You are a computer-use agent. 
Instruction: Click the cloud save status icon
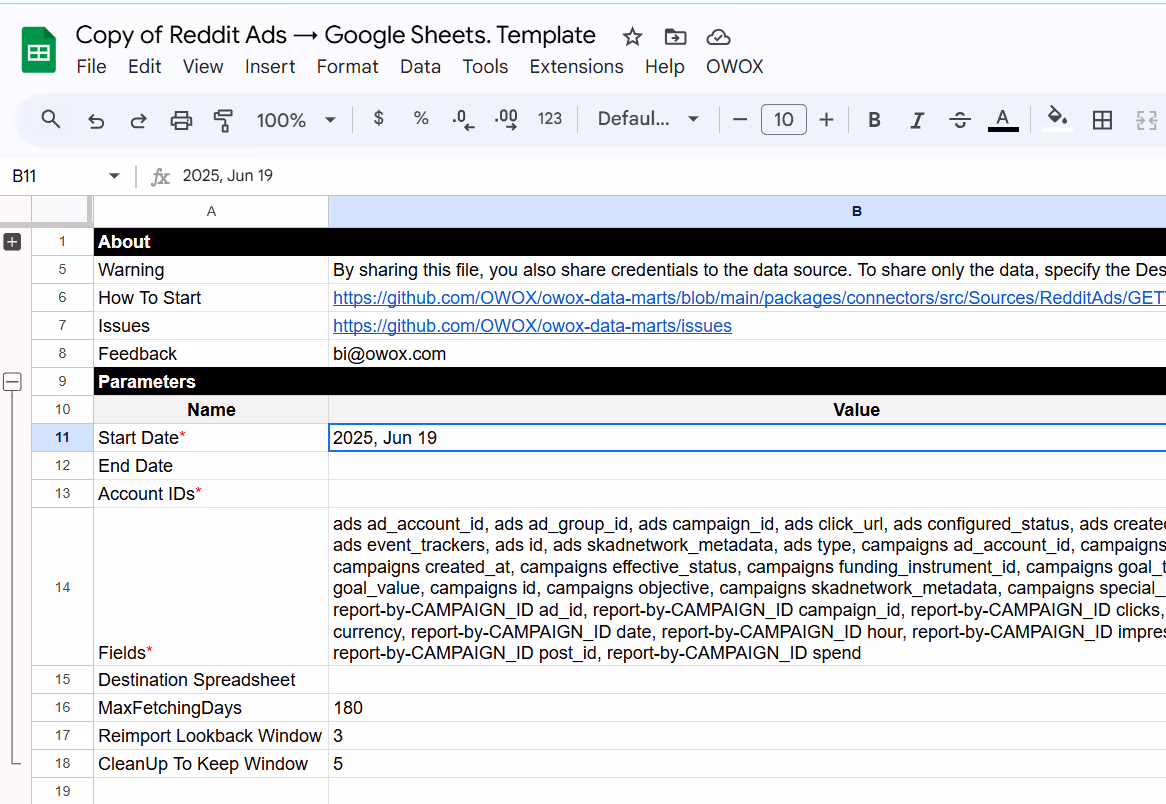pyautogui.click(x=718, y=36)
